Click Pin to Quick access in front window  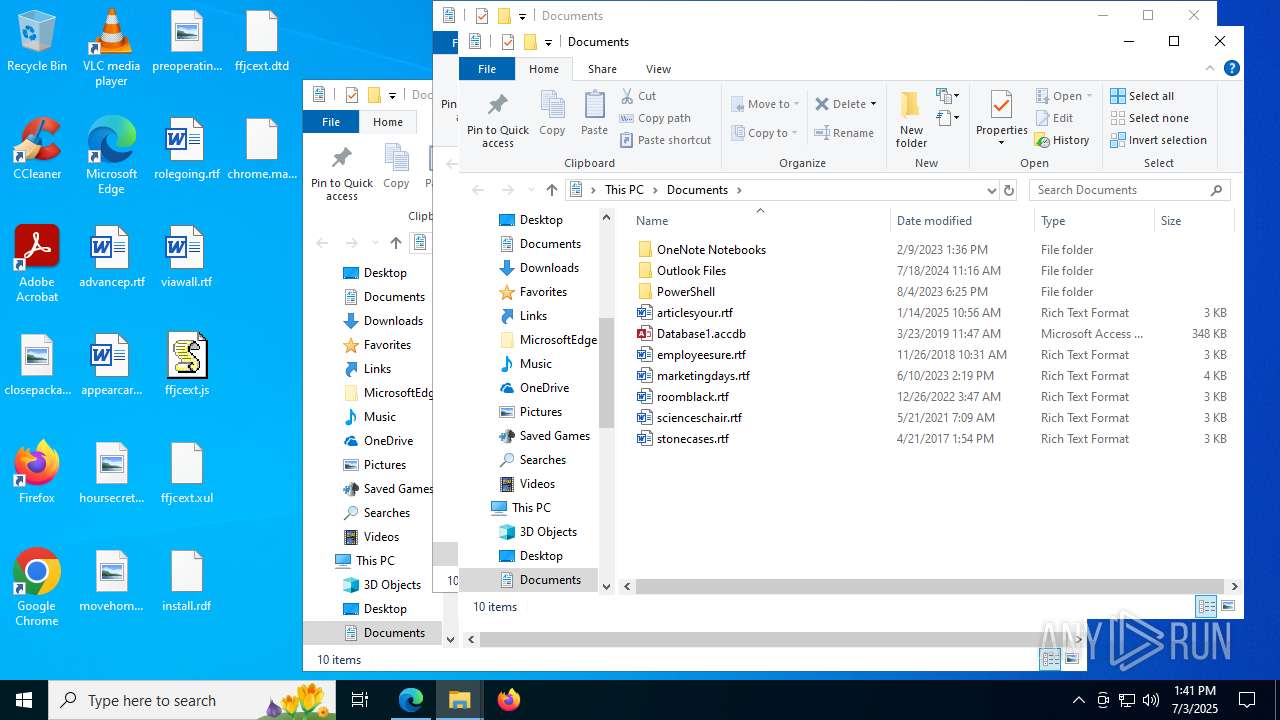497,120
